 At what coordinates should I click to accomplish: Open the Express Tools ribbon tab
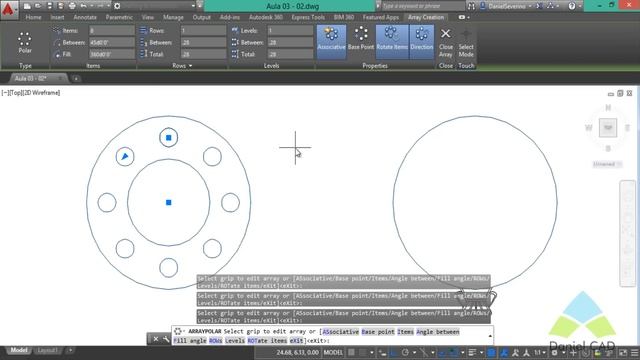pyautogui.click(x=308, y=18)
